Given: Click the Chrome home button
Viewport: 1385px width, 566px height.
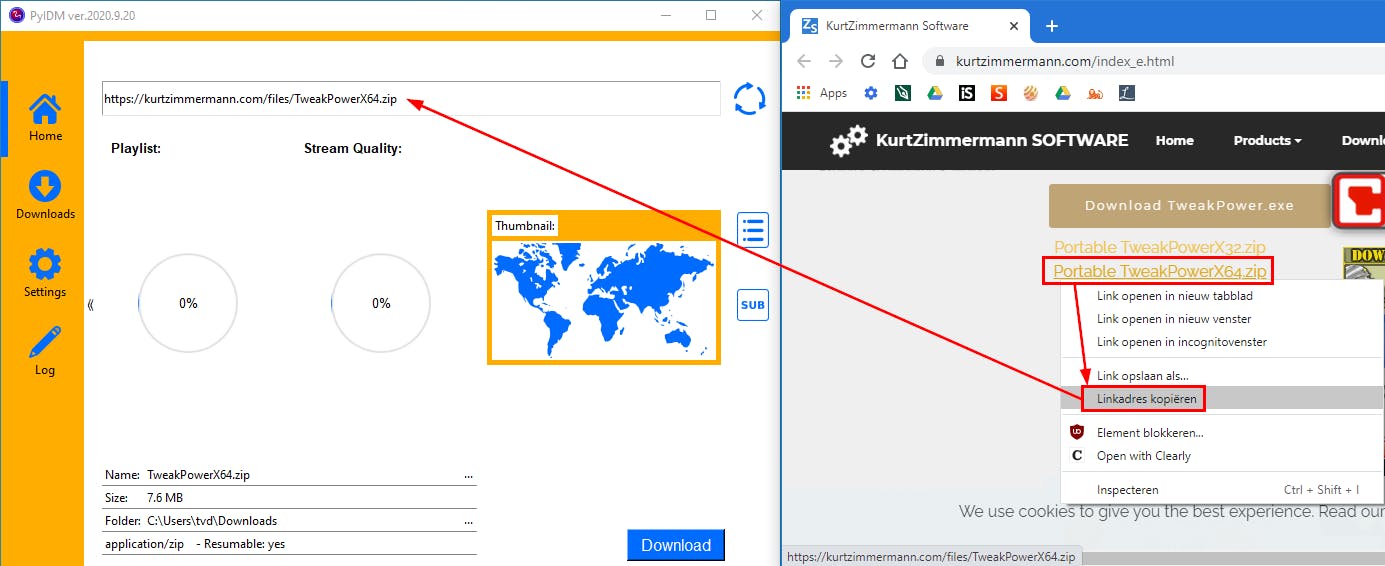Looking at the screenshot, I should pos(900,61).
